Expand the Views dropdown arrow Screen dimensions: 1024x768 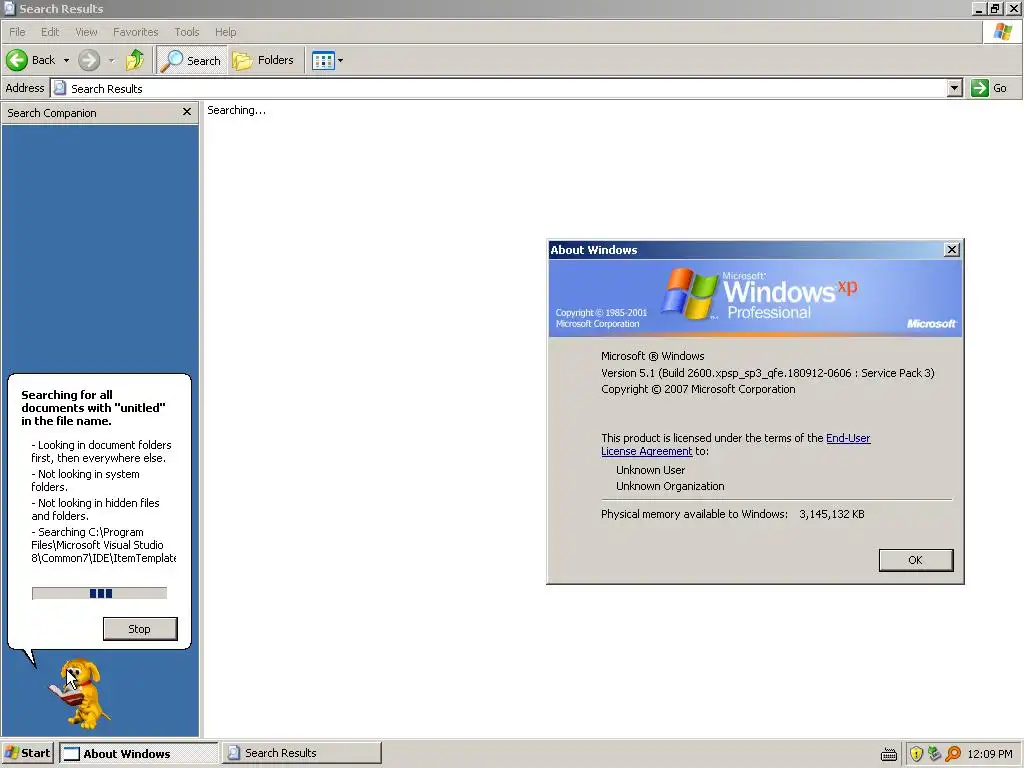click(340, 61)
